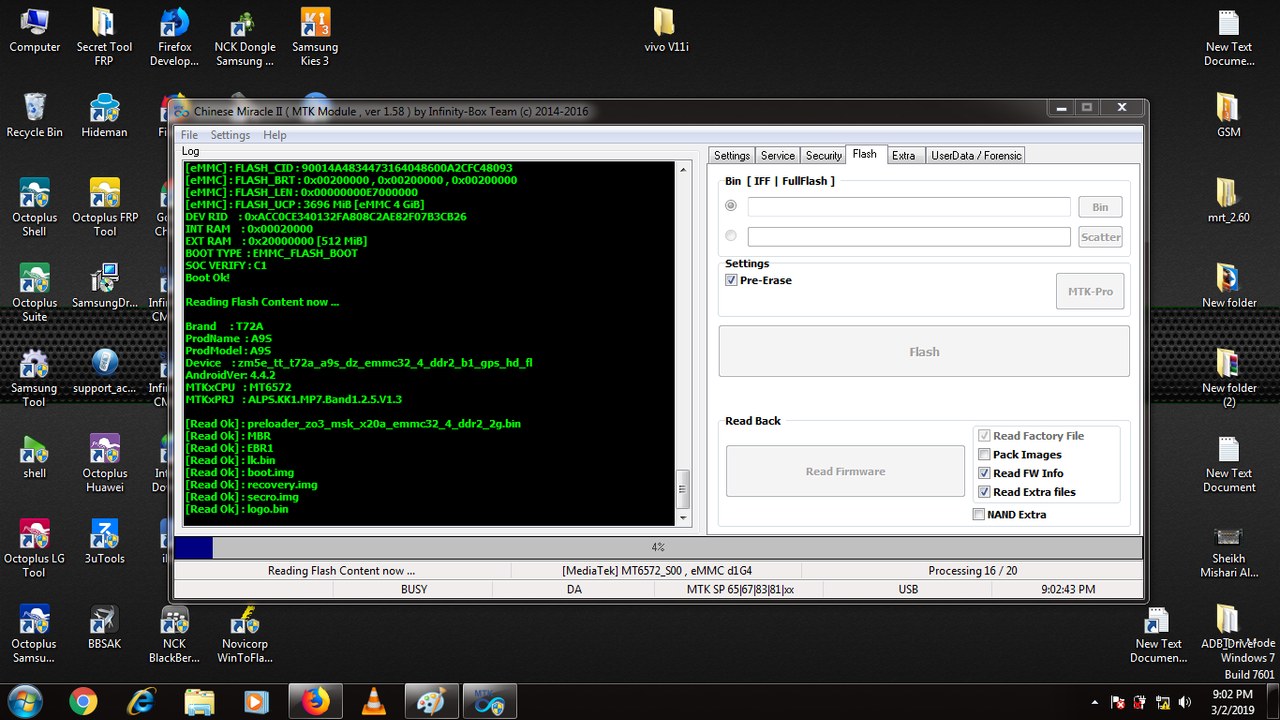Enable the Pack Images checkbox
Screen dimensions: 1280x720
coord(984,455)
